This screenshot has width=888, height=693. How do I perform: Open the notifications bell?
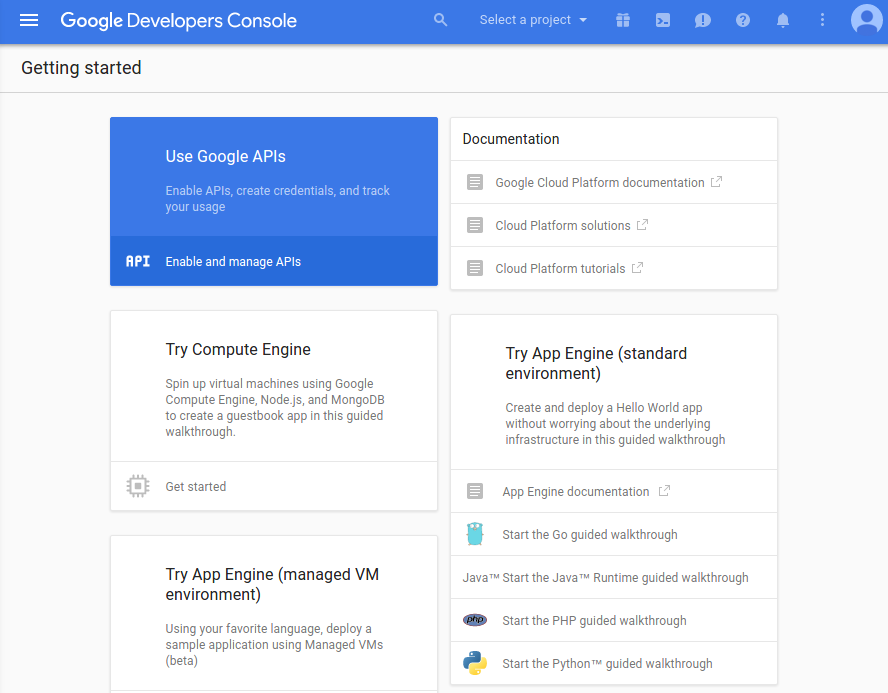tap(783, 20)
